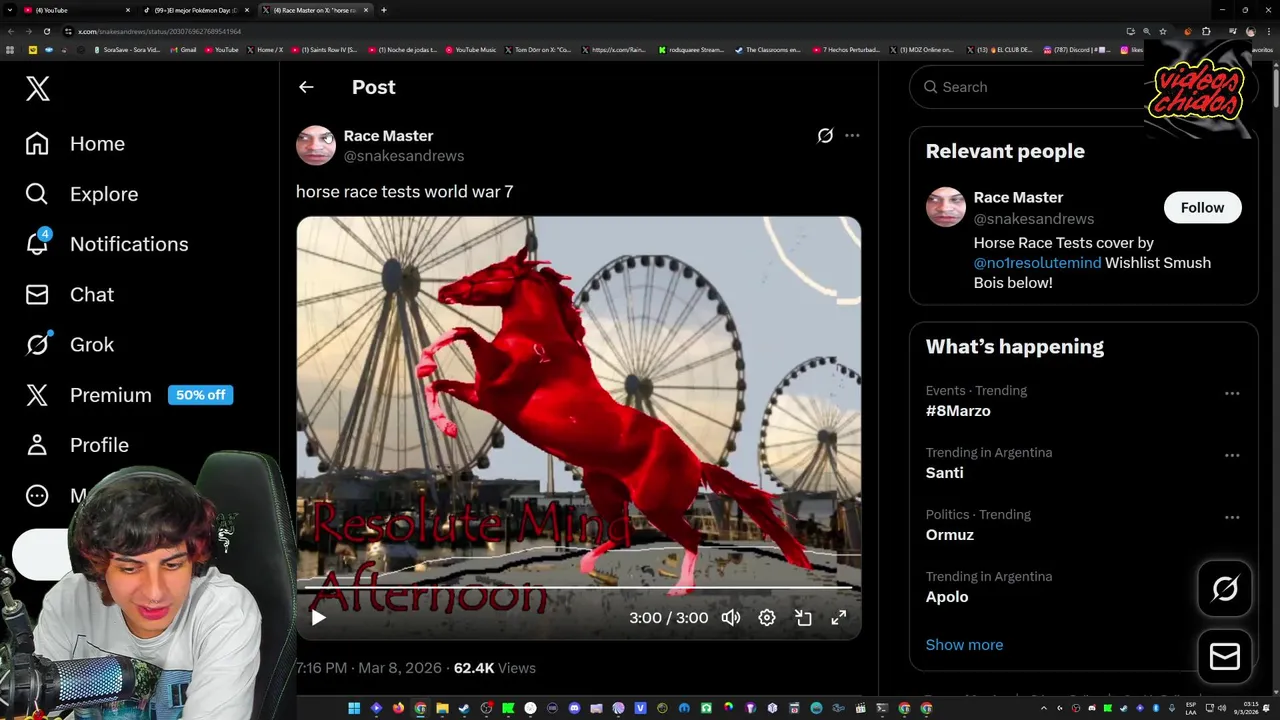Open more options for Ormuz trend
The height and width of the screenshot is (720, 1280).
click(1232, 518)
